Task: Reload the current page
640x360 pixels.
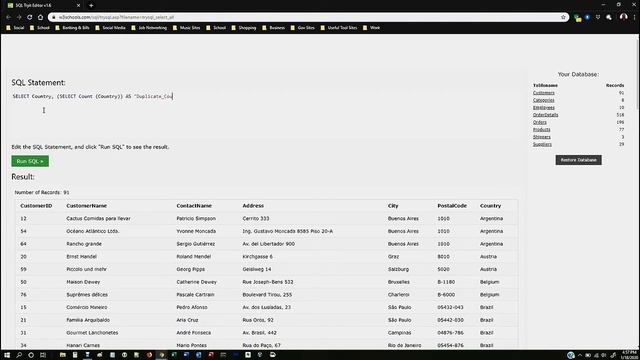Action: pyautogui.click(x=29, y=17)
